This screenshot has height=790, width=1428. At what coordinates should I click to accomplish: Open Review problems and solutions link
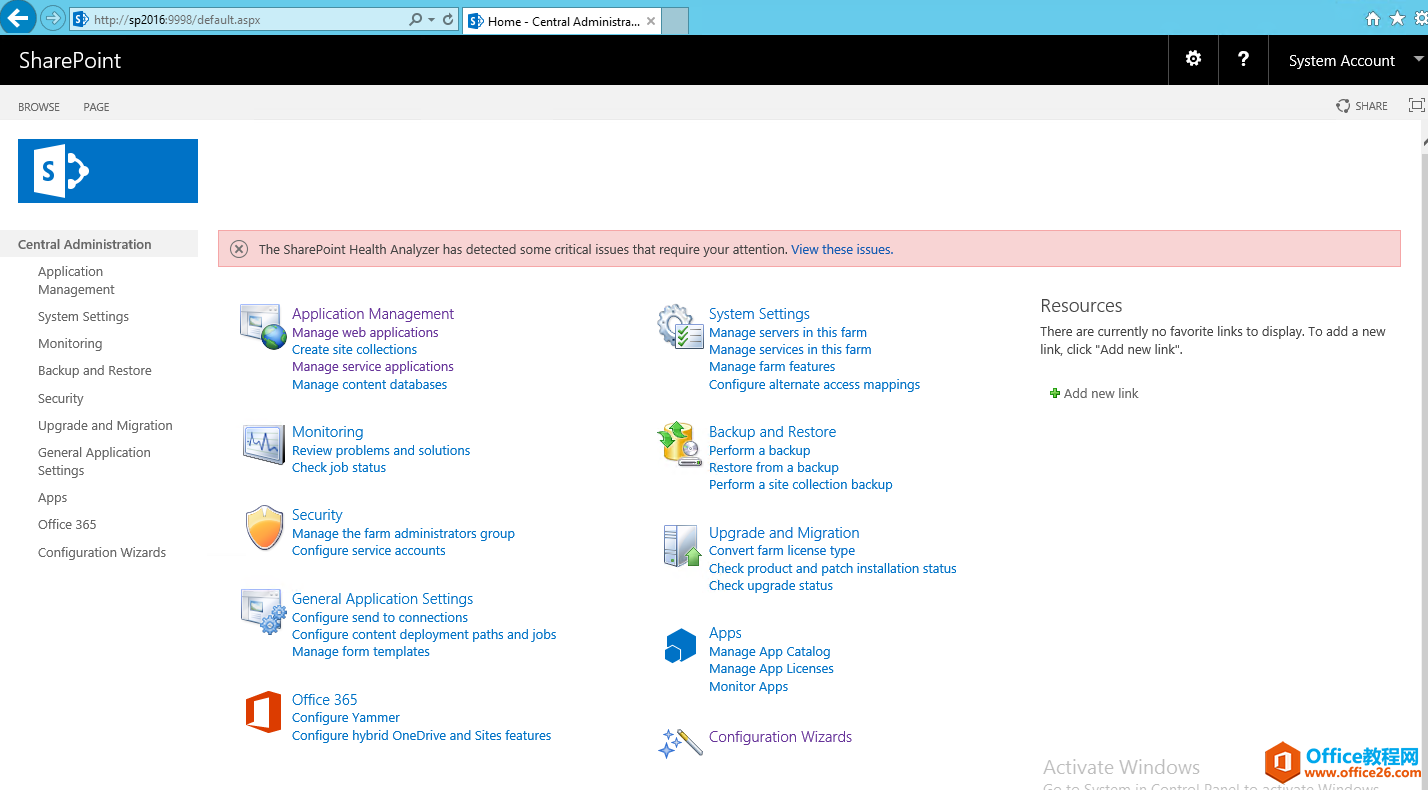tap(381, 450)
